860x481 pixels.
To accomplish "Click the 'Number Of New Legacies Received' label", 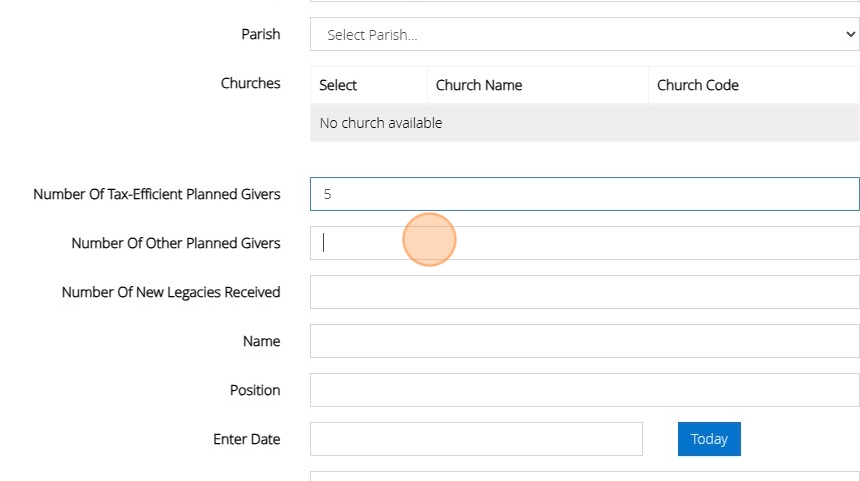I will click(x=170, y=292).
